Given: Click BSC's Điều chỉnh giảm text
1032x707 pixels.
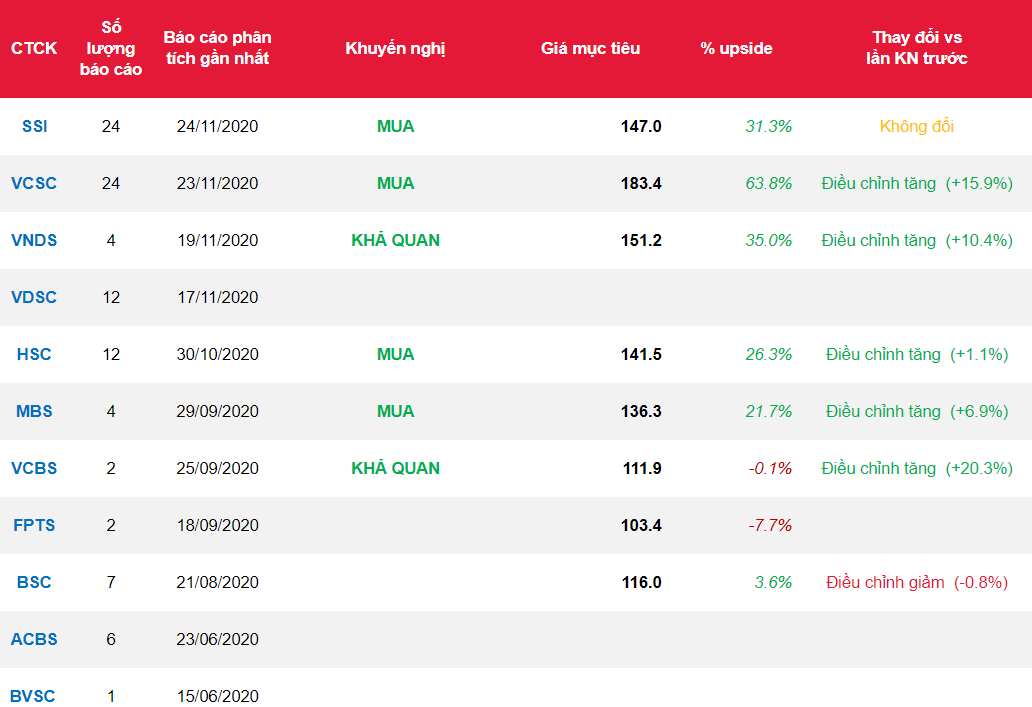Looking at the screenshot, I should (885, 582).
